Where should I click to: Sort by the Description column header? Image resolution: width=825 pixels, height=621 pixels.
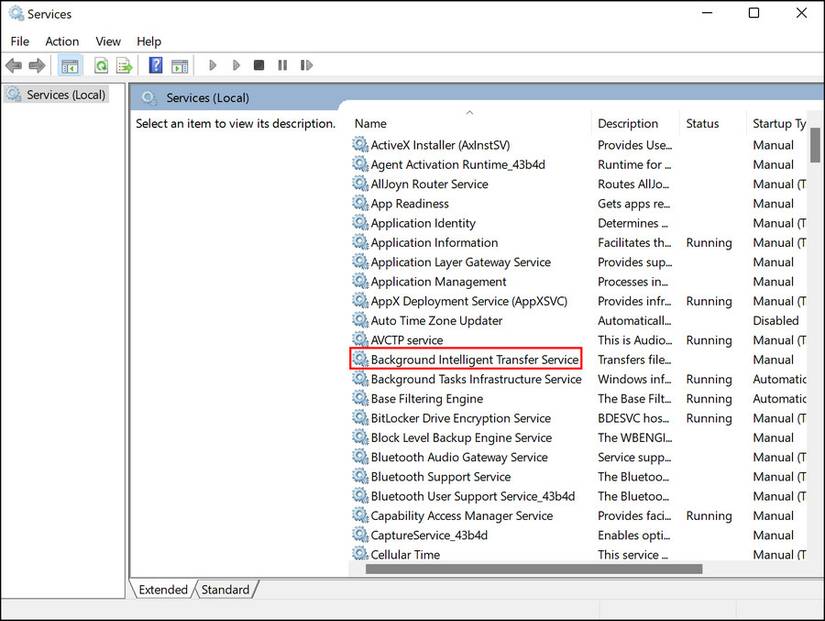click(x=636, y=124)
